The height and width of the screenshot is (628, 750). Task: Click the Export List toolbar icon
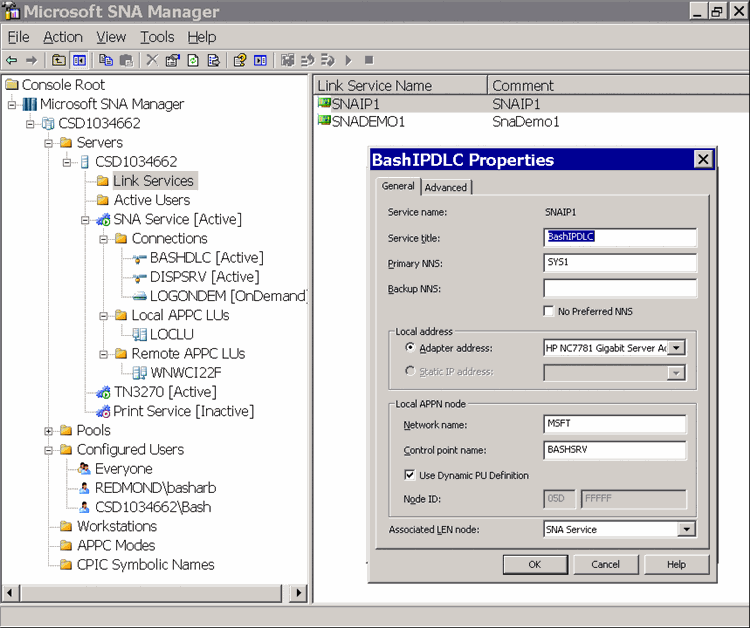click(213, 60)
